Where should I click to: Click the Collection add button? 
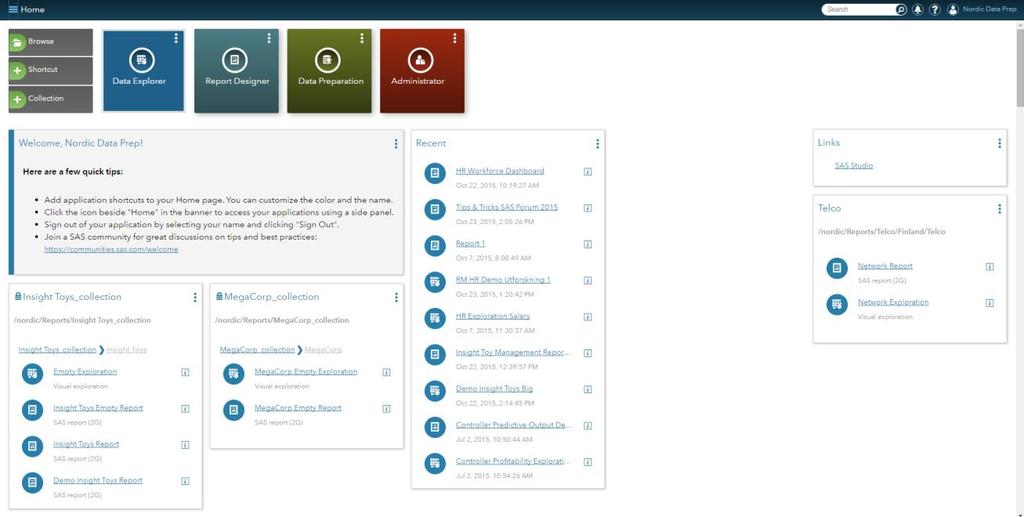pos(50,99)
